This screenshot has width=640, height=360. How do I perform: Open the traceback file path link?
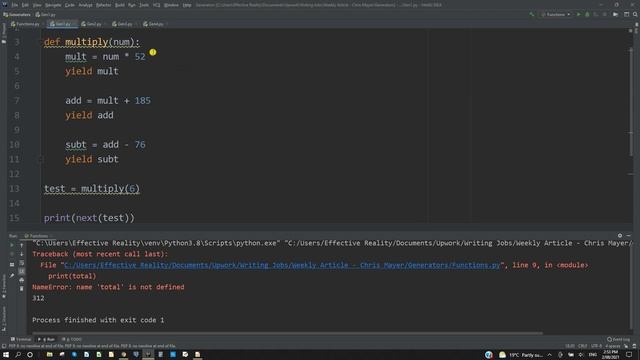click(x=282, y=265)
